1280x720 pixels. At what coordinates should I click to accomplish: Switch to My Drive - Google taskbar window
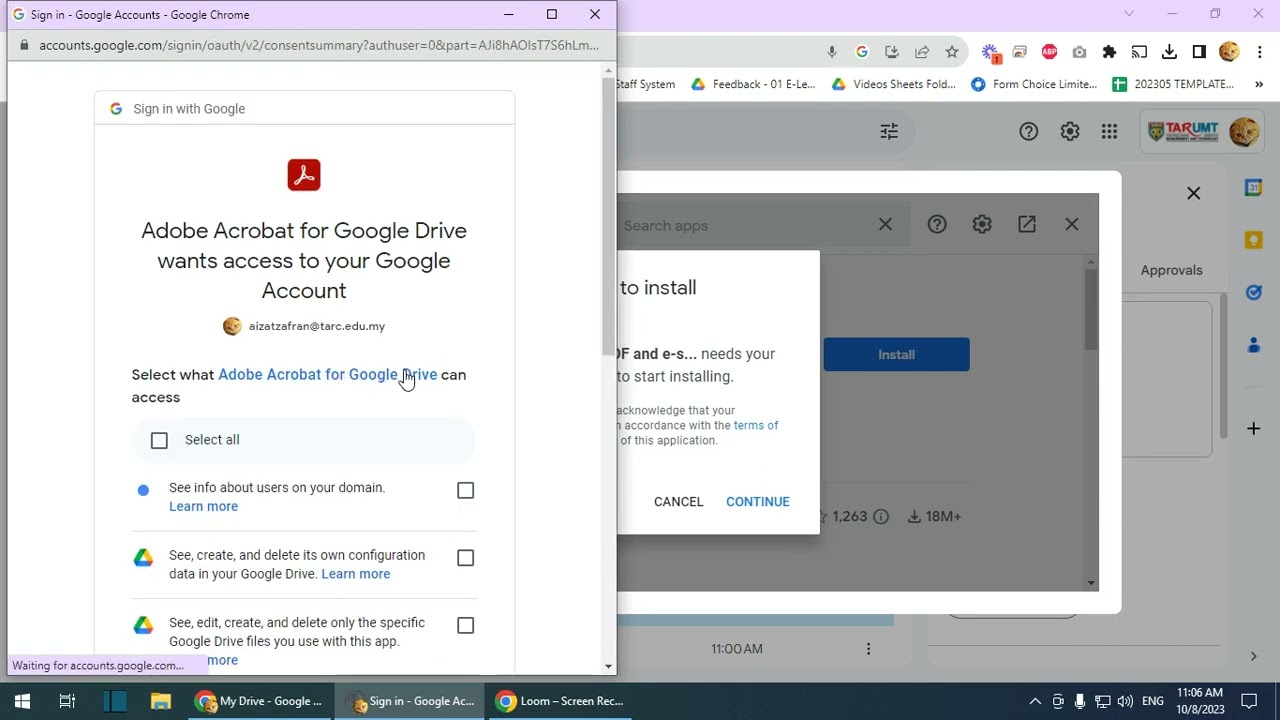pyautogui.click(x=259, y=701)
